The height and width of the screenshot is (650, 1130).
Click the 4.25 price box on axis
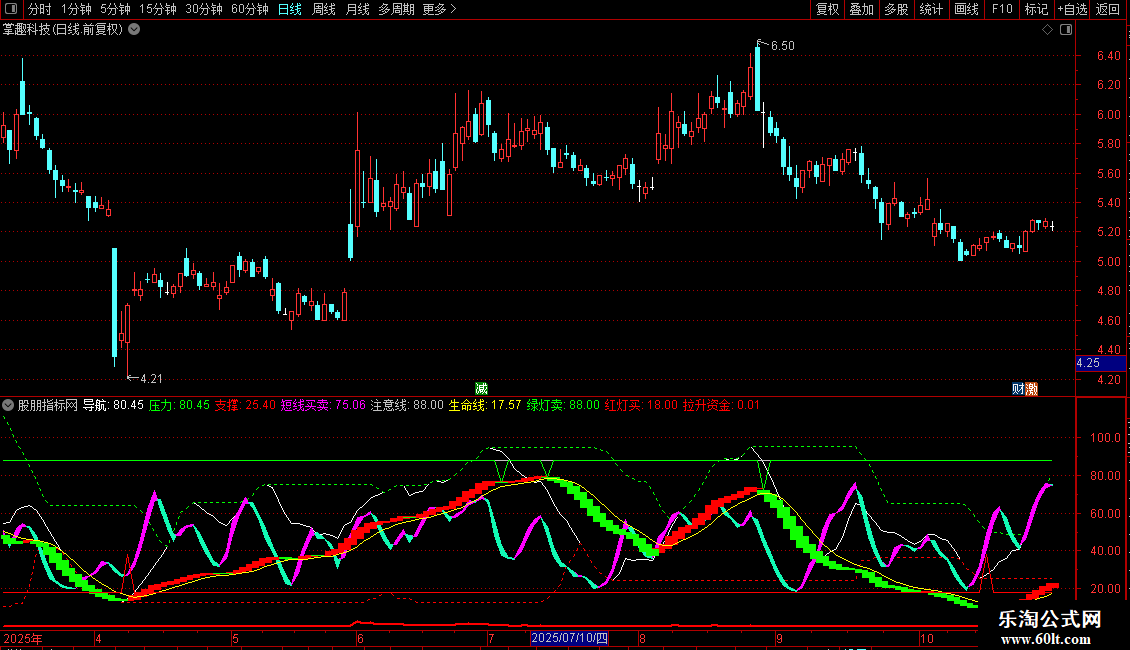click(1100, 363)
